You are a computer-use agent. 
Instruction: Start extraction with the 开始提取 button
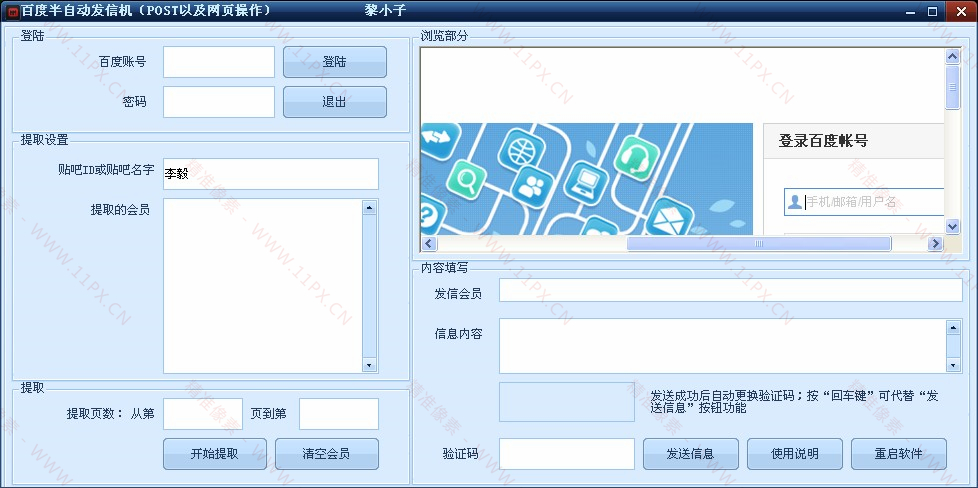pyautogui.click(x=214, y=454)
